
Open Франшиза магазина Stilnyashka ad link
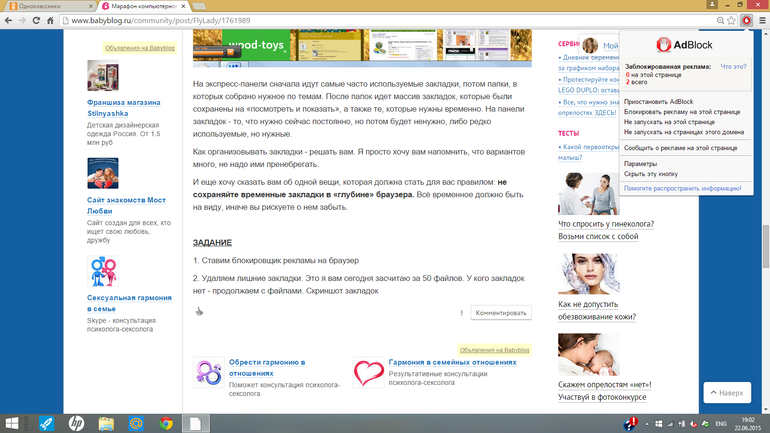pos(123,108)
